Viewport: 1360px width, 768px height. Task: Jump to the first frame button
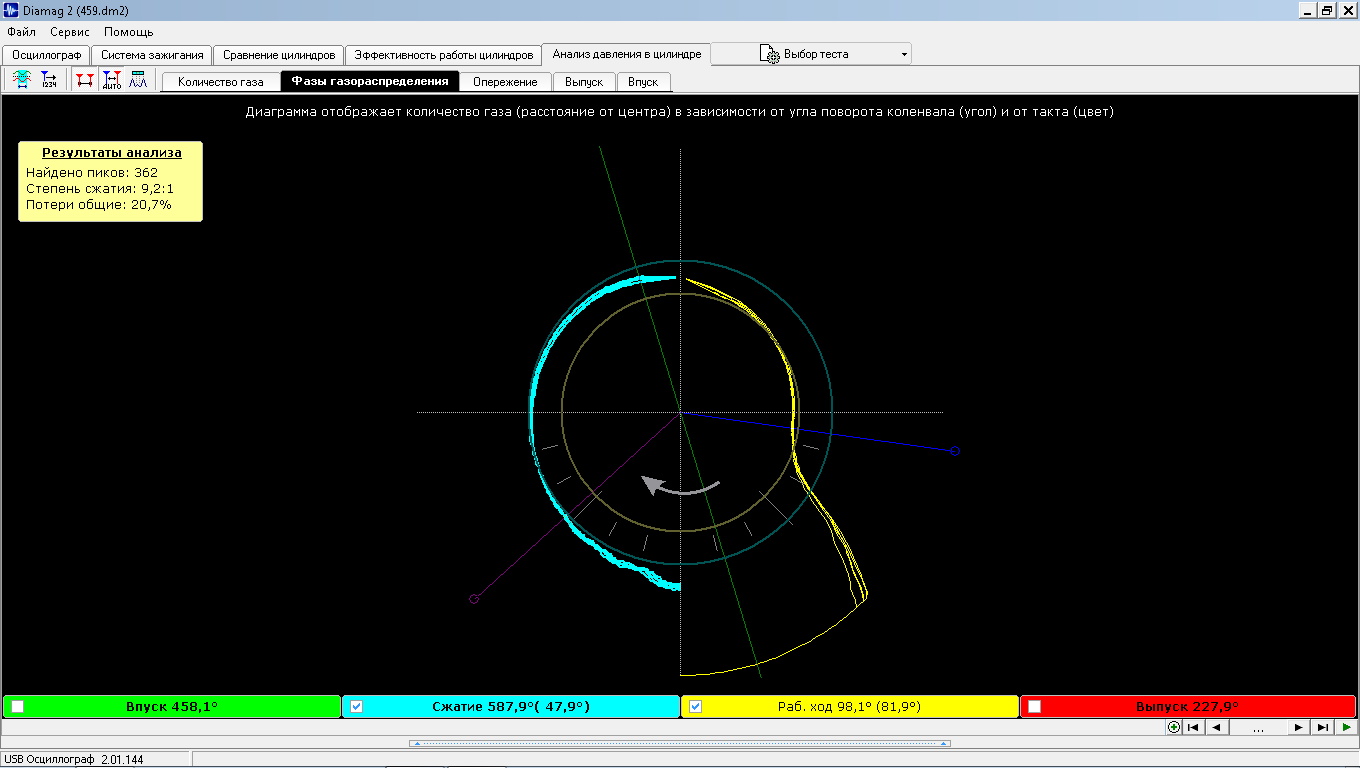1192,727
